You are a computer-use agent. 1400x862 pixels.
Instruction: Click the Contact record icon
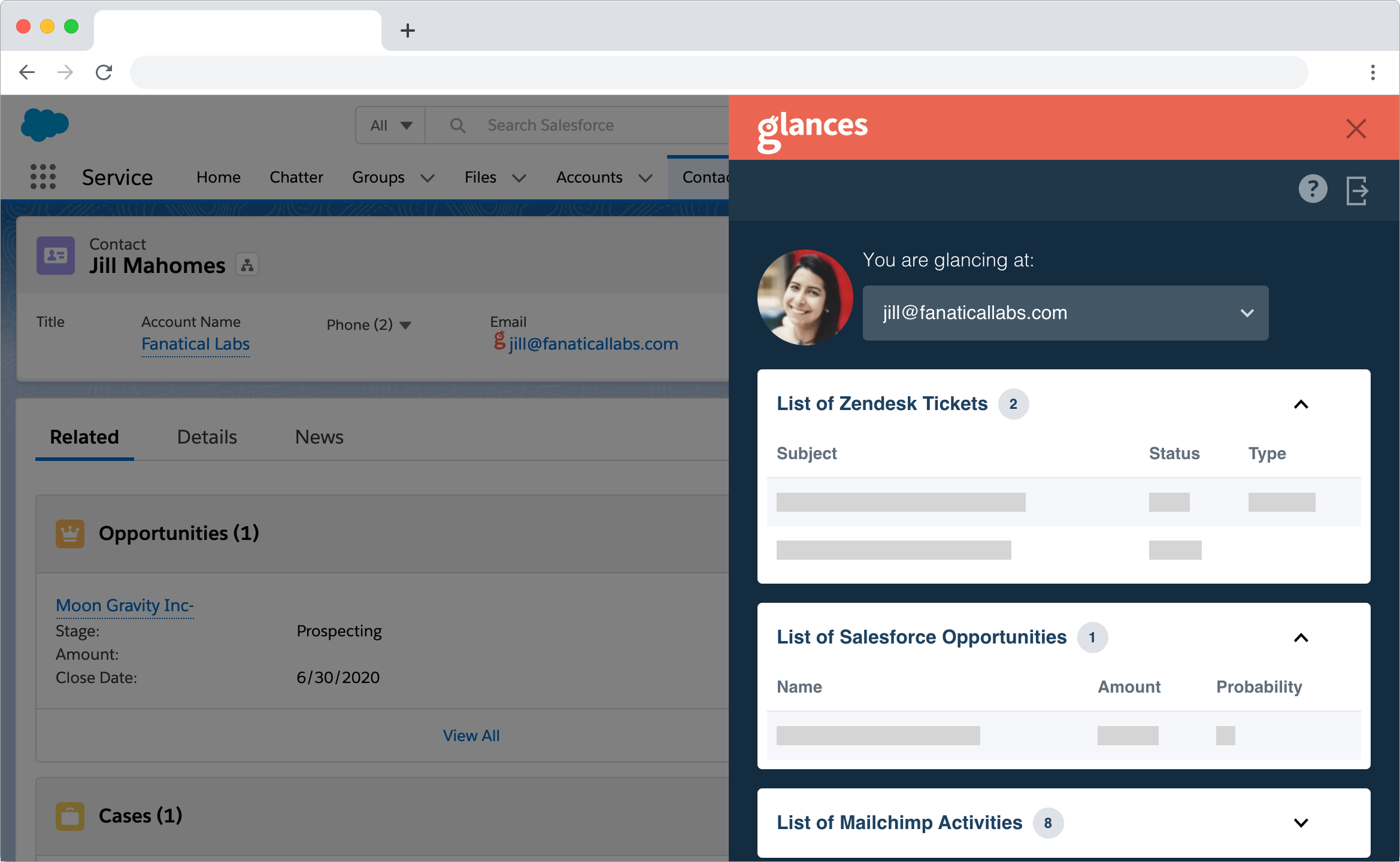(x=56, y=256)
